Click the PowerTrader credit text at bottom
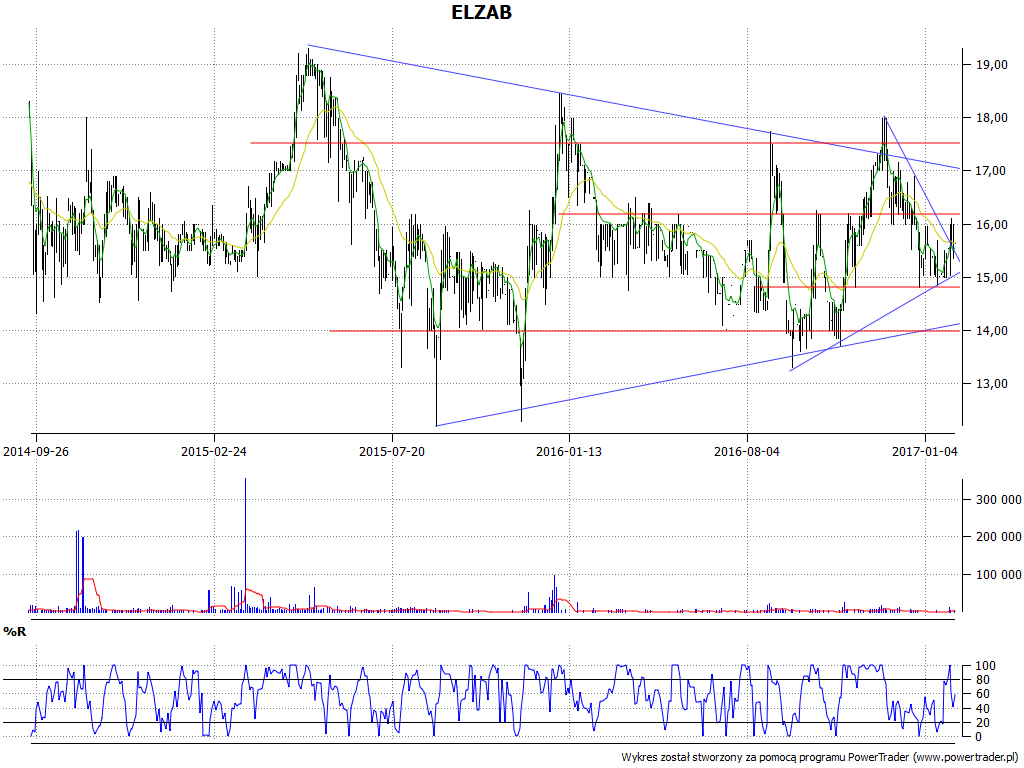This screenshot has width=1024, height=768. coord(821,758)
